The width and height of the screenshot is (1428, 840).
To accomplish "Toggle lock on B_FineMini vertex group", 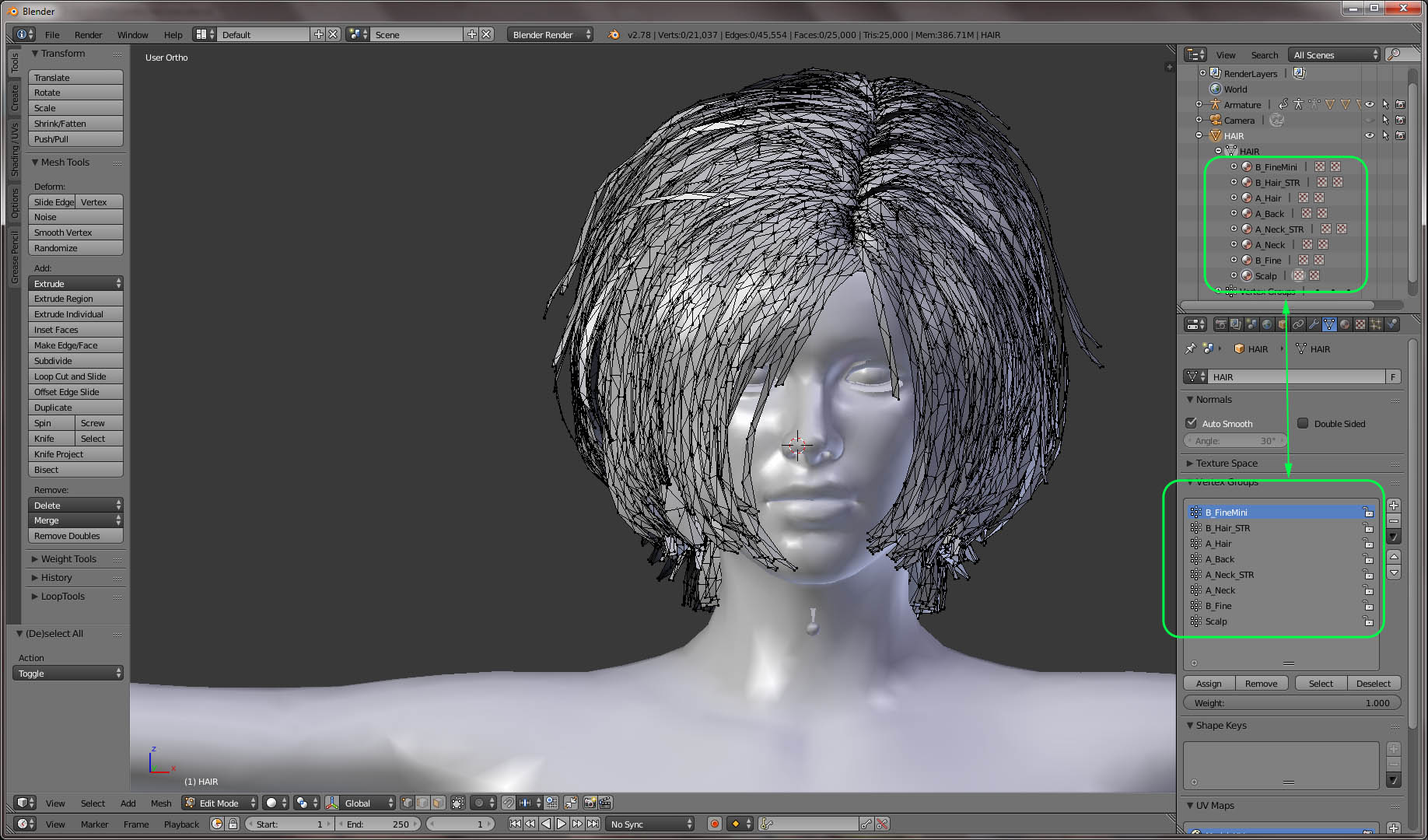I will coord(1367,512).
